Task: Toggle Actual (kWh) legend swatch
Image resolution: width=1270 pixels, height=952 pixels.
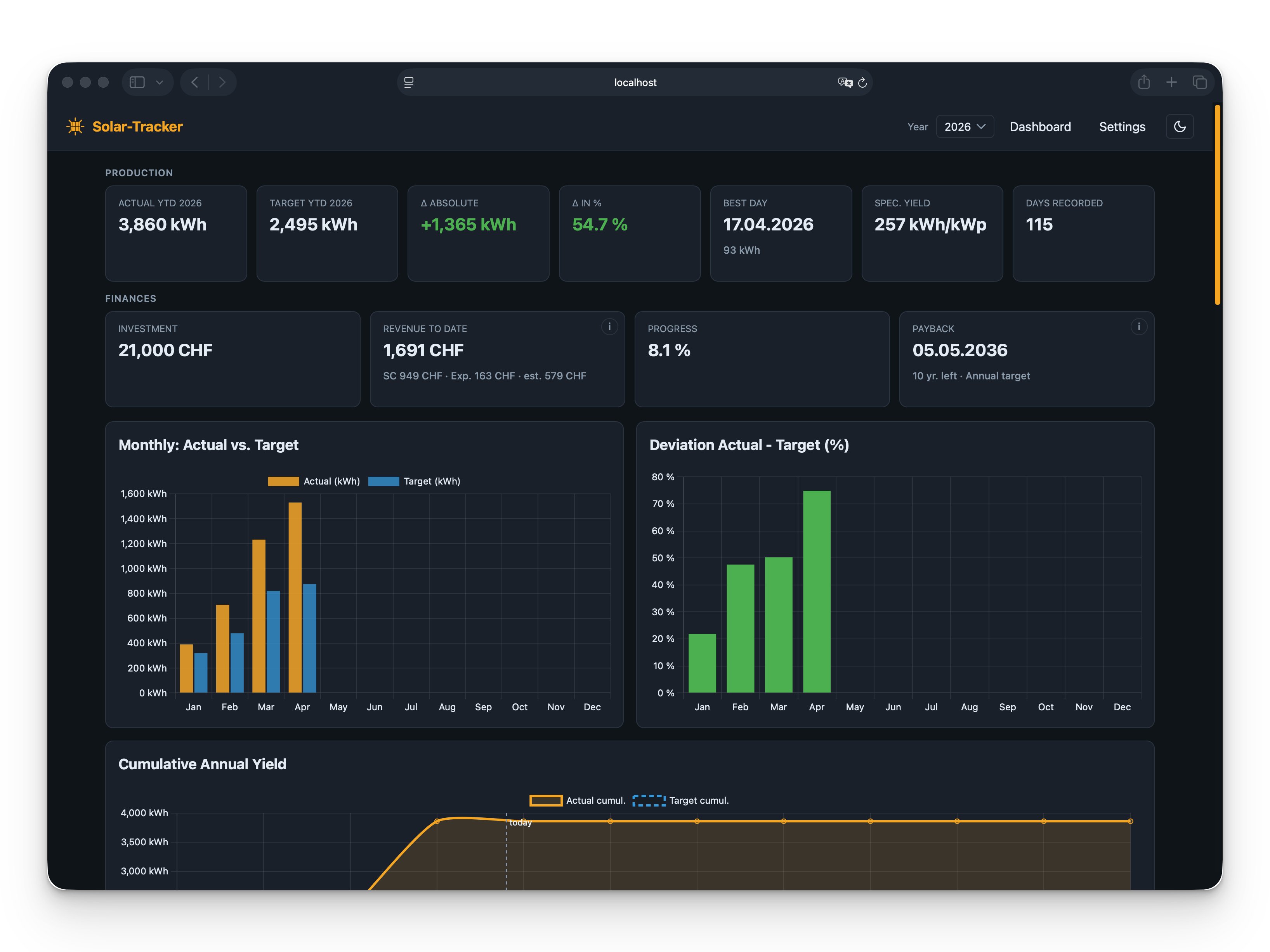Action: click(x=283, y=481)
